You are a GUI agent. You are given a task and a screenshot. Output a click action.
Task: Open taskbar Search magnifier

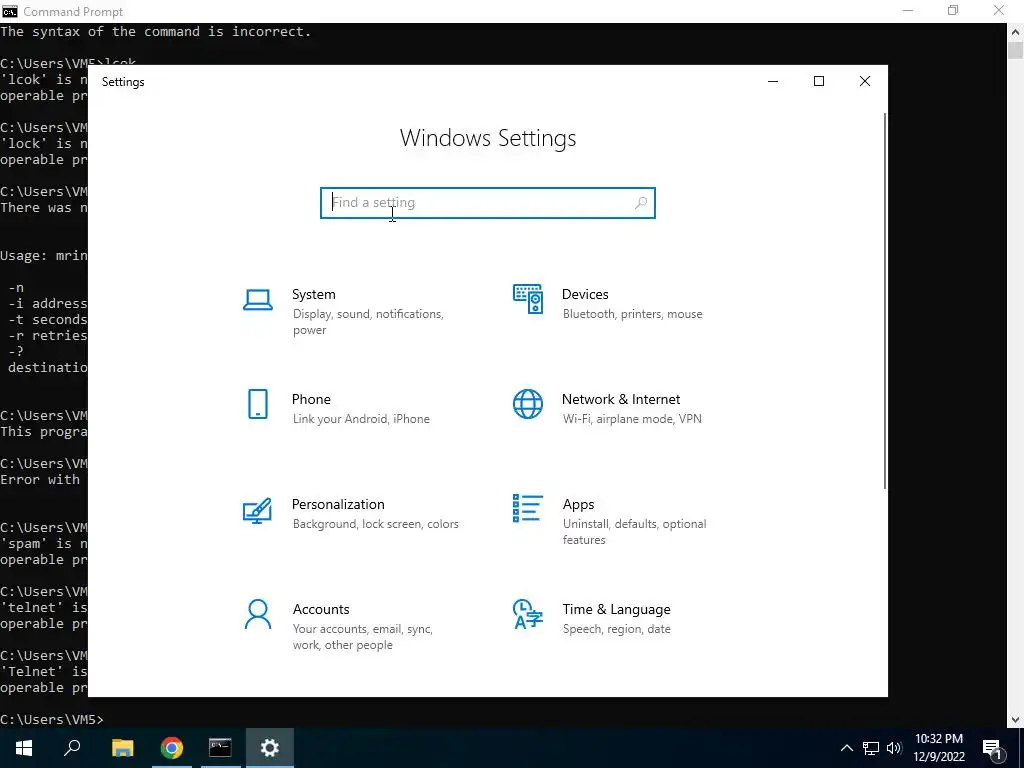[x=72, y=748]
